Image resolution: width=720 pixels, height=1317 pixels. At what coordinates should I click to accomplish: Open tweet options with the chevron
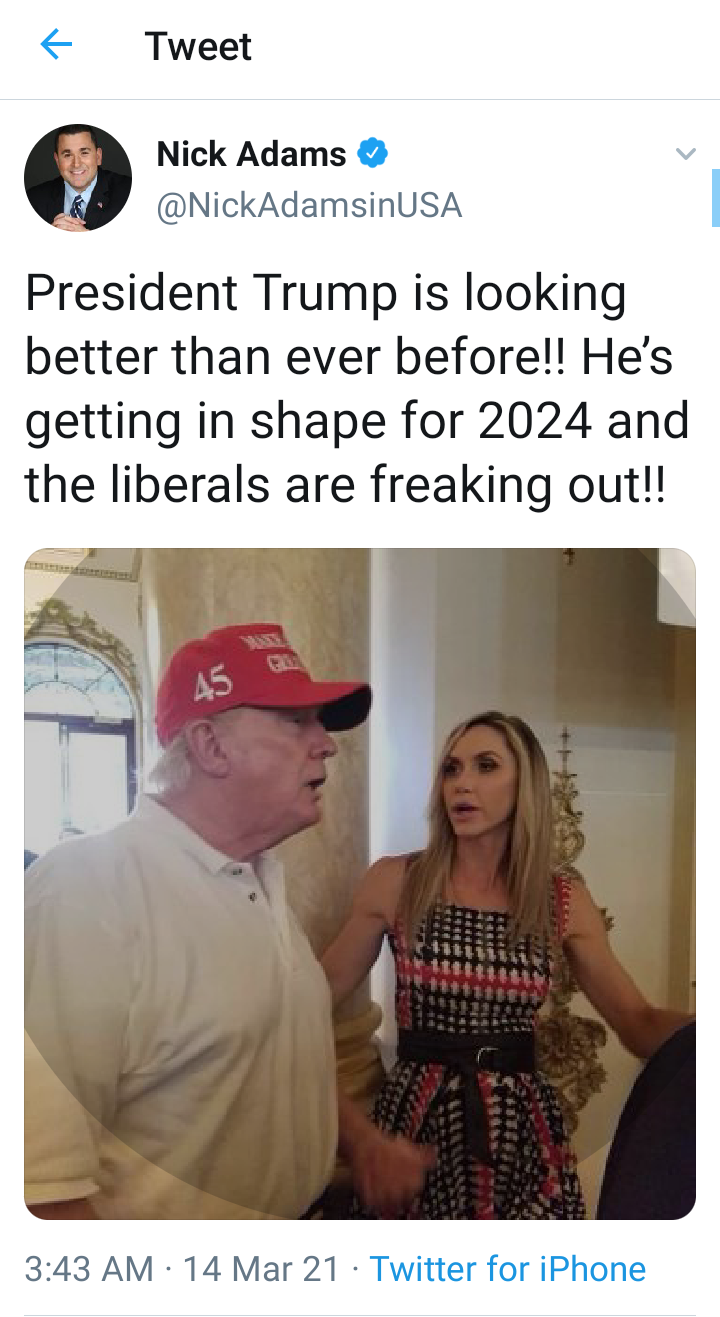click(x=685, y=154)
